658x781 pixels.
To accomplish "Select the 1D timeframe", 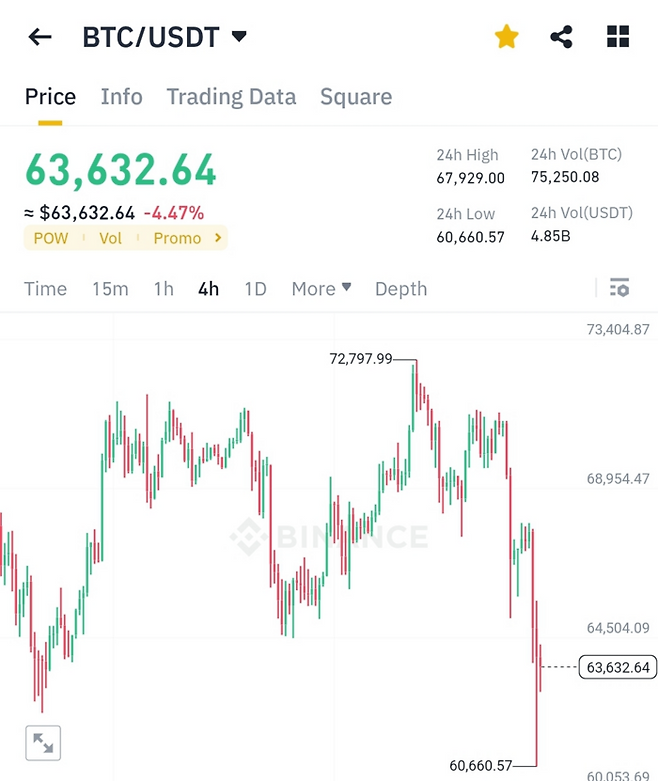I will point(255,289).
